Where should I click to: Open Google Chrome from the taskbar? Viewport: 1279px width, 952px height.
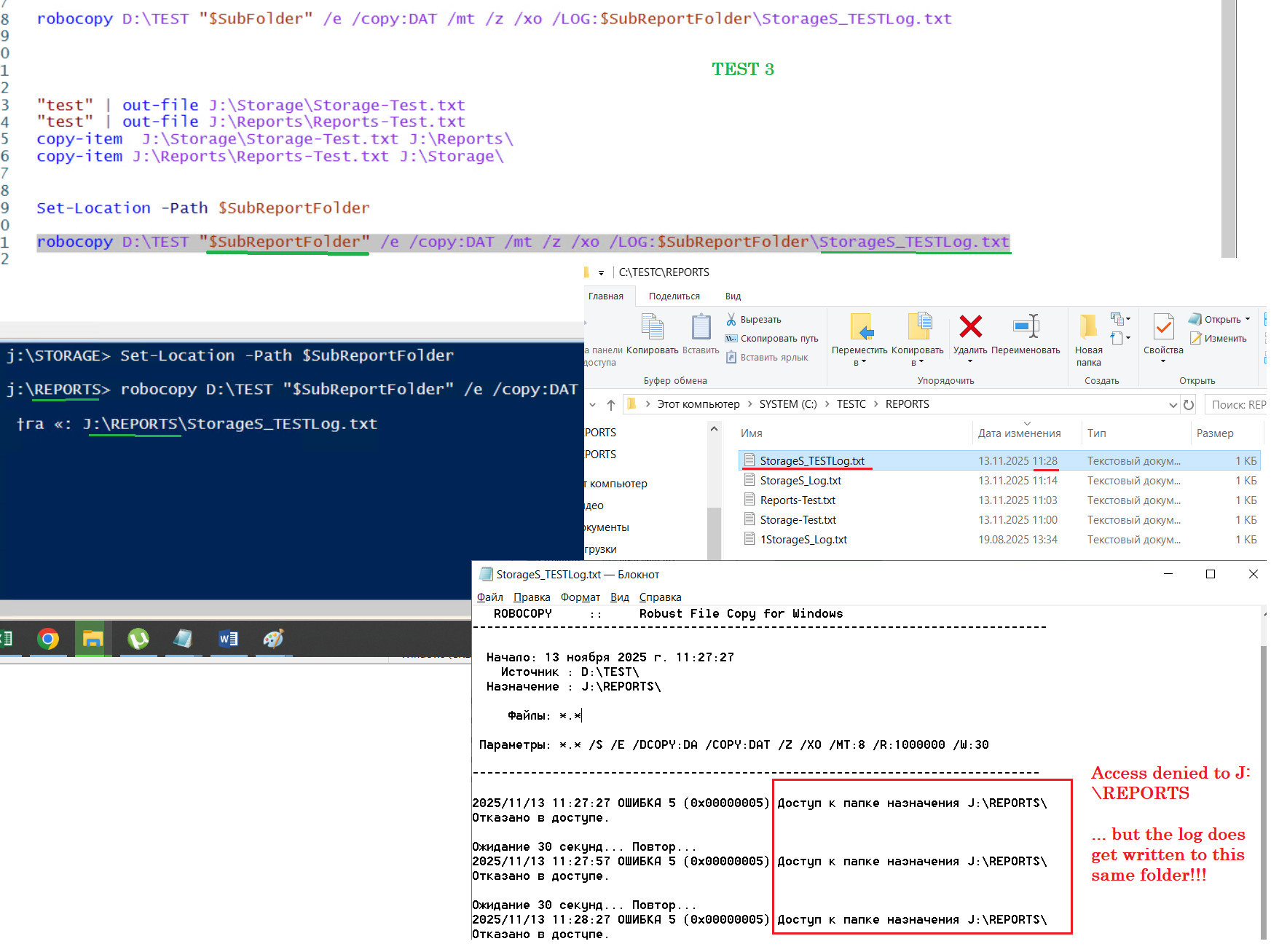click(48, 640)
